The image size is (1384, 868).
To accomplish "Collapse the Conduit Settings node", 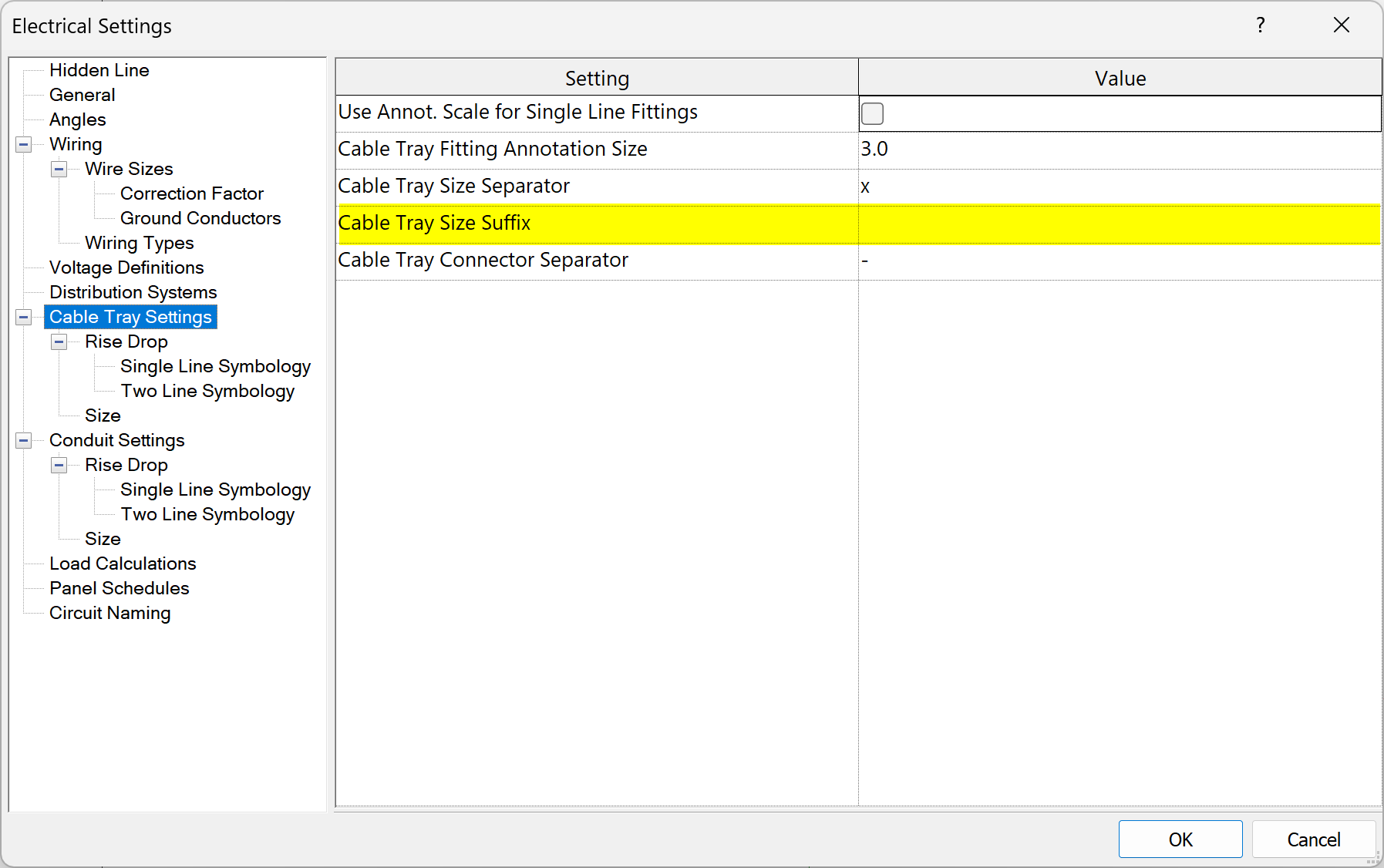I will 24,440.
